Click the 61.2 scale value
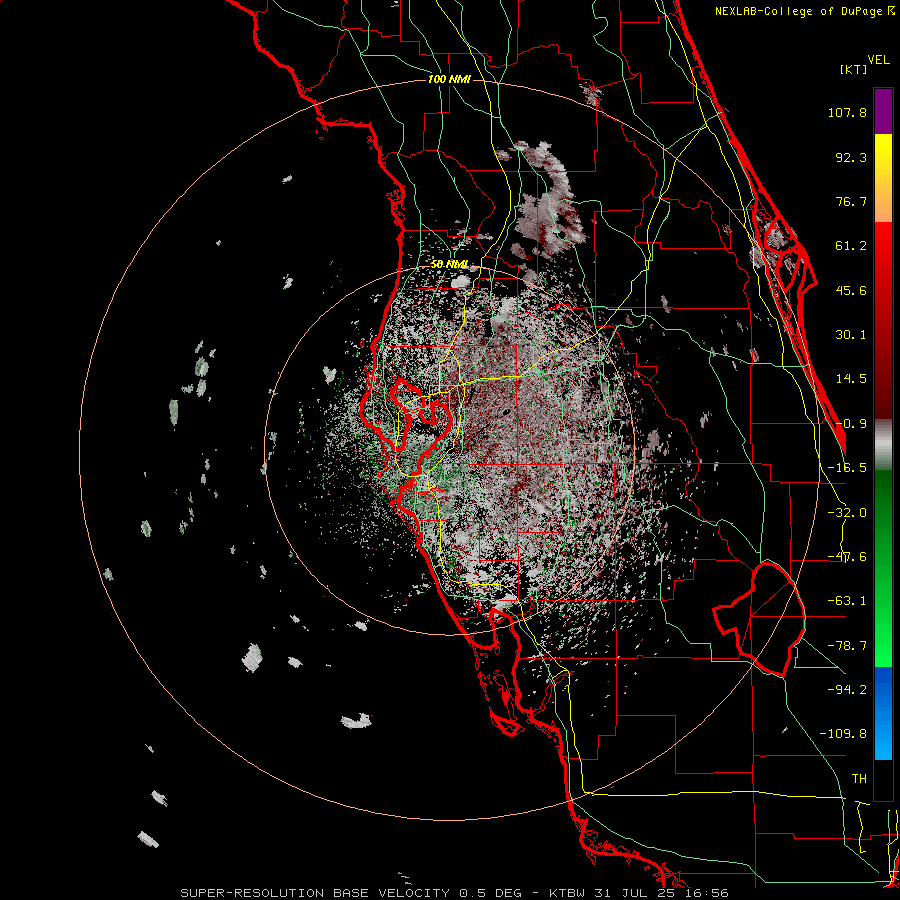The width and height of the screenshot is (900, 900). [851, 246]
